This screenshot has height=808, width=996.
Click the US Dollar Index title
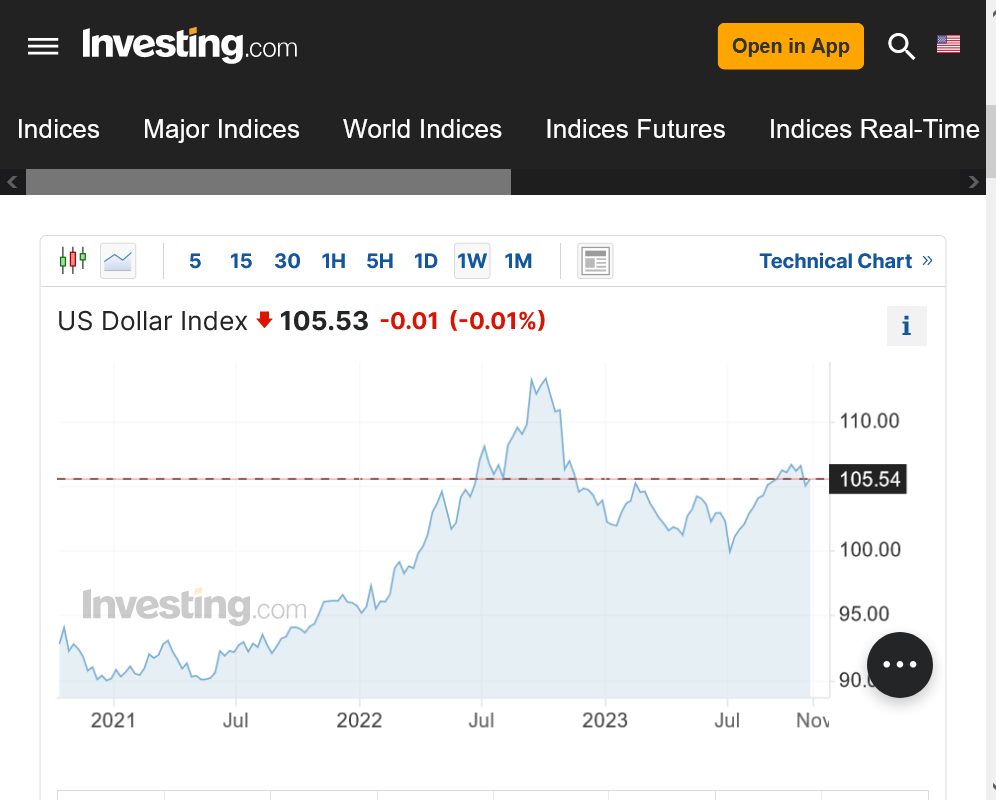point(152,321)
